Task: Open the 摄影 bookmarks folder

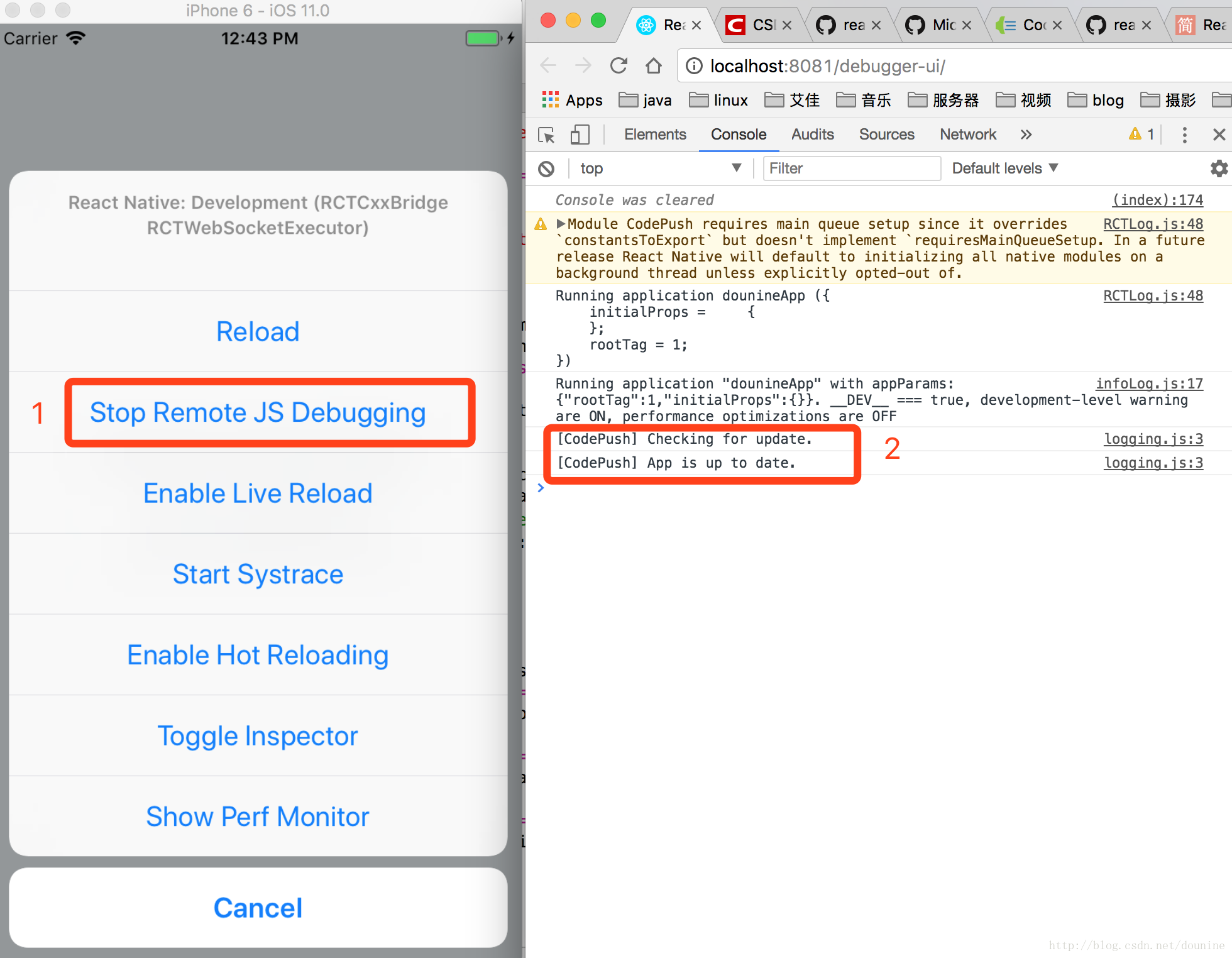Action: [x=1169, y=100]
